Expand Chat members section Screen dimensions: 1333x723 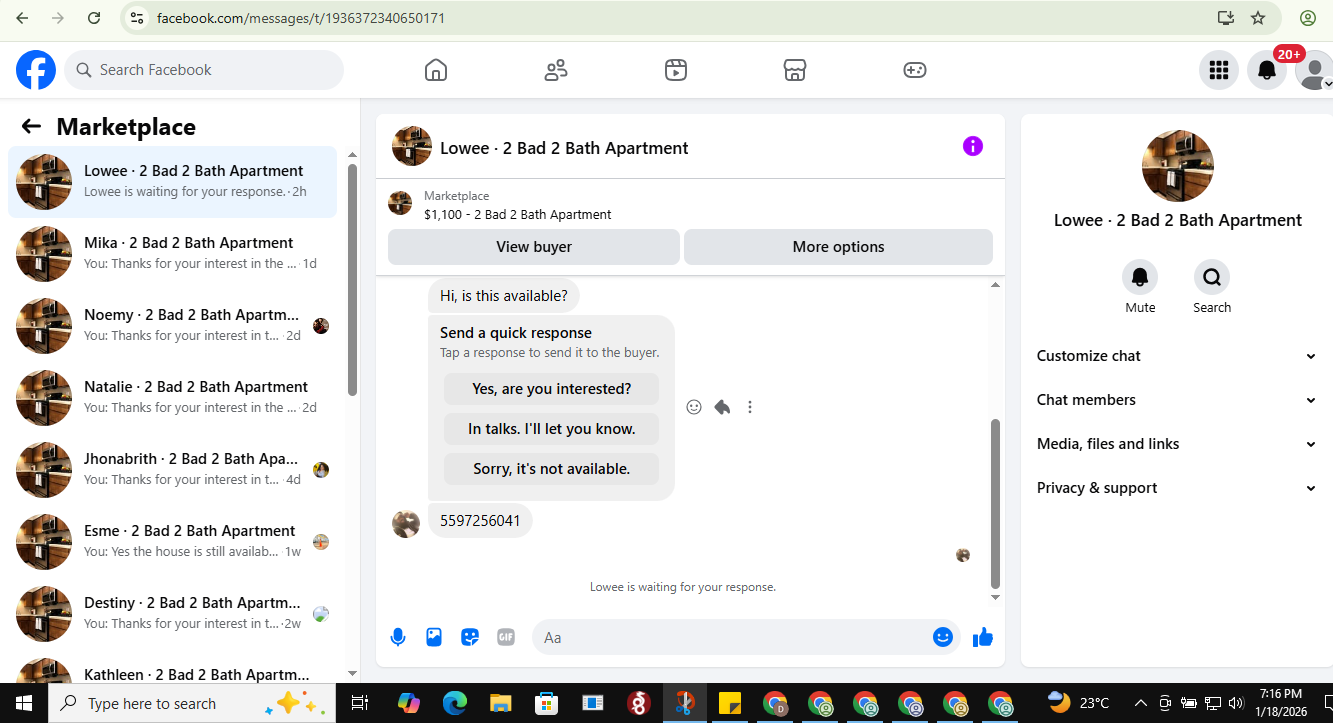(x=1177, y=400)
